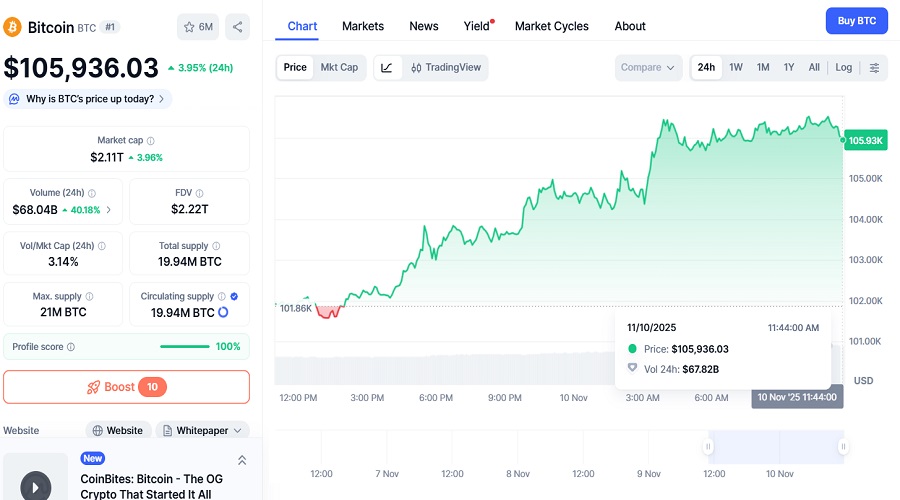Click the Bitcoin logo icon
Viewport: 900px width, 500px height.
[x=12, y=27]
